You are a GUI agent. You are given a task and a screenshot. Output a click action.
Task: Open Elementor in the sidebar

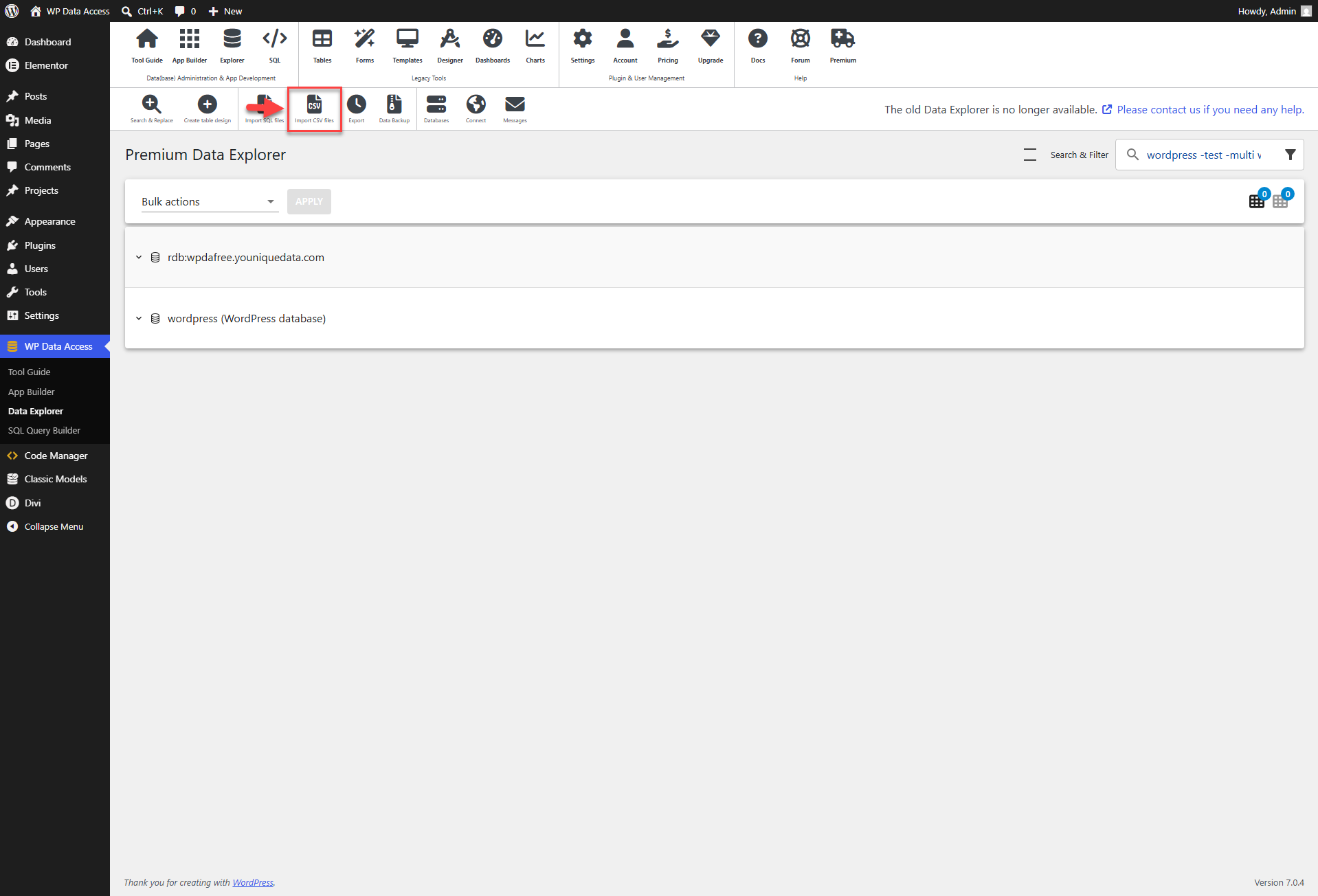click(55, 65)
